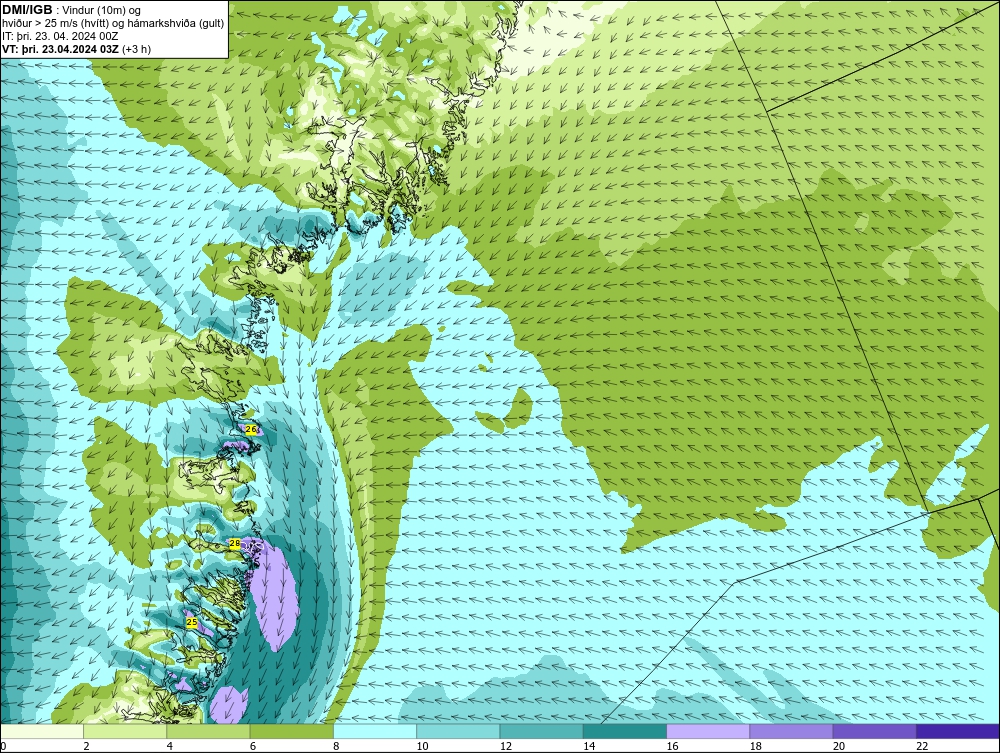Click the 16–18 m/s lavender legend swatch
Viewport: 1000px width, 753px height.
708,731
